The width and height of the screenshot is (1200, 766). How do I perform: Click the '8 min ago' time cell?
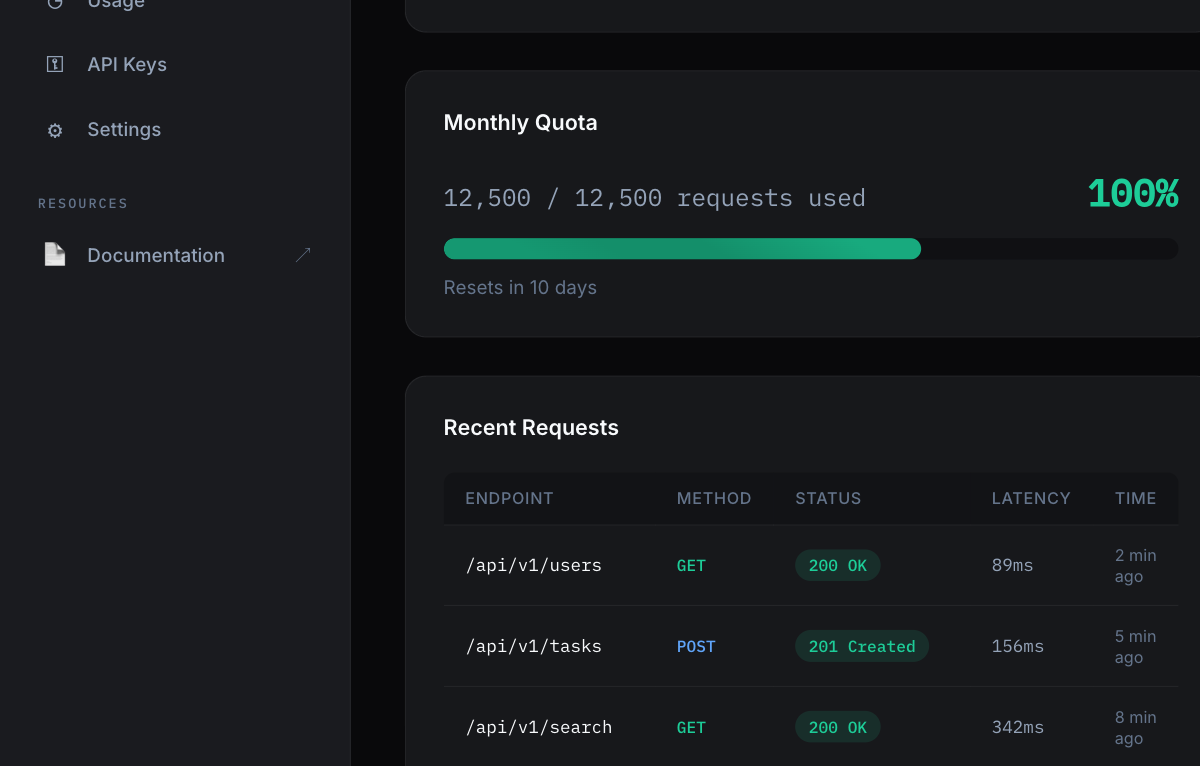click(1136, 728)
